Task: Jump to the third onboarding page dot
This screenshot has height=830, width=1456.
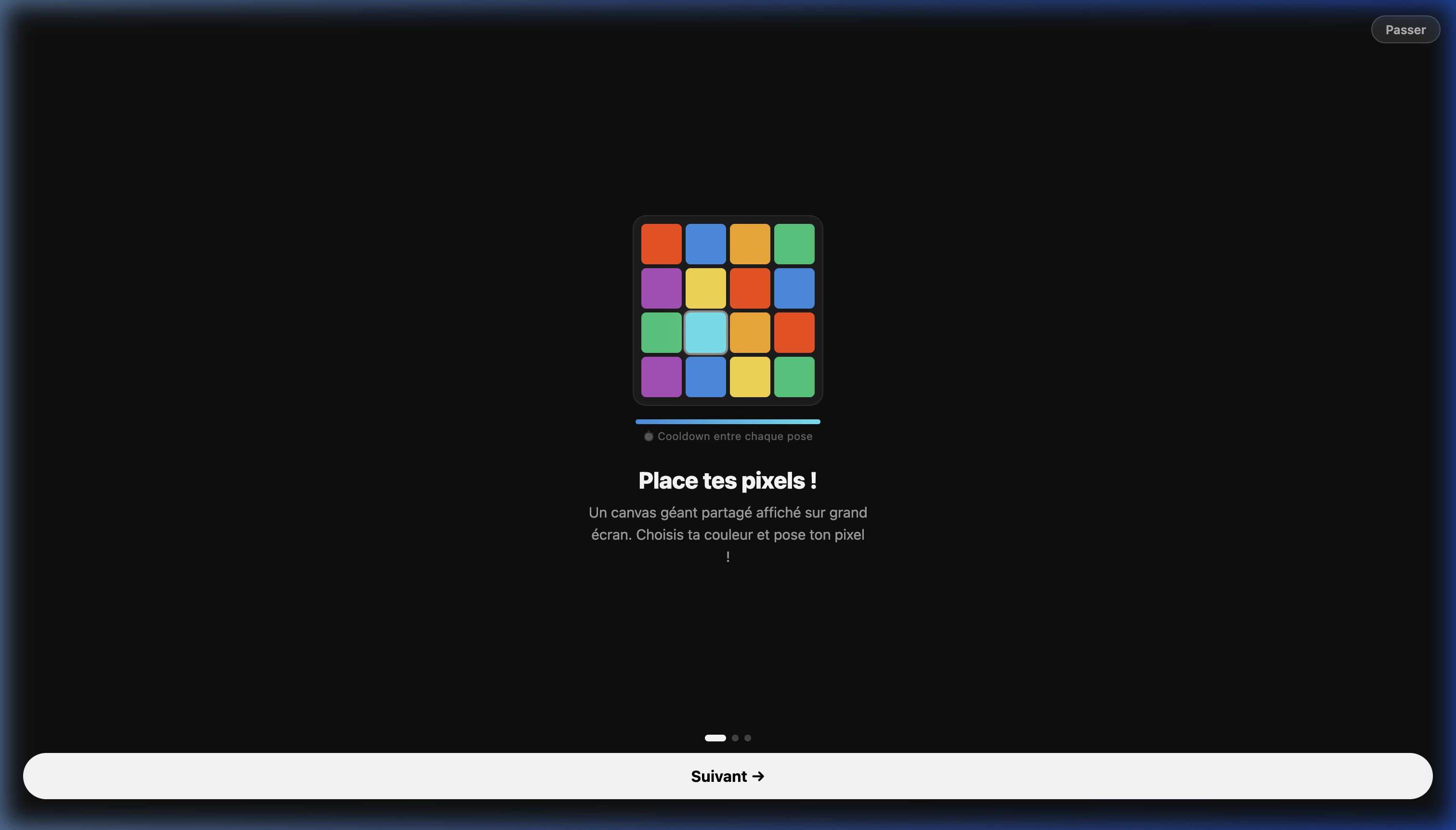Action: [x=747, y=738]
